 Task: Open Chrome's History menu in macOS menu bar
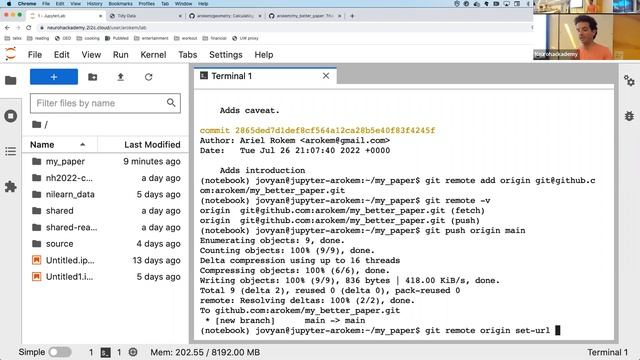[94, 4]
